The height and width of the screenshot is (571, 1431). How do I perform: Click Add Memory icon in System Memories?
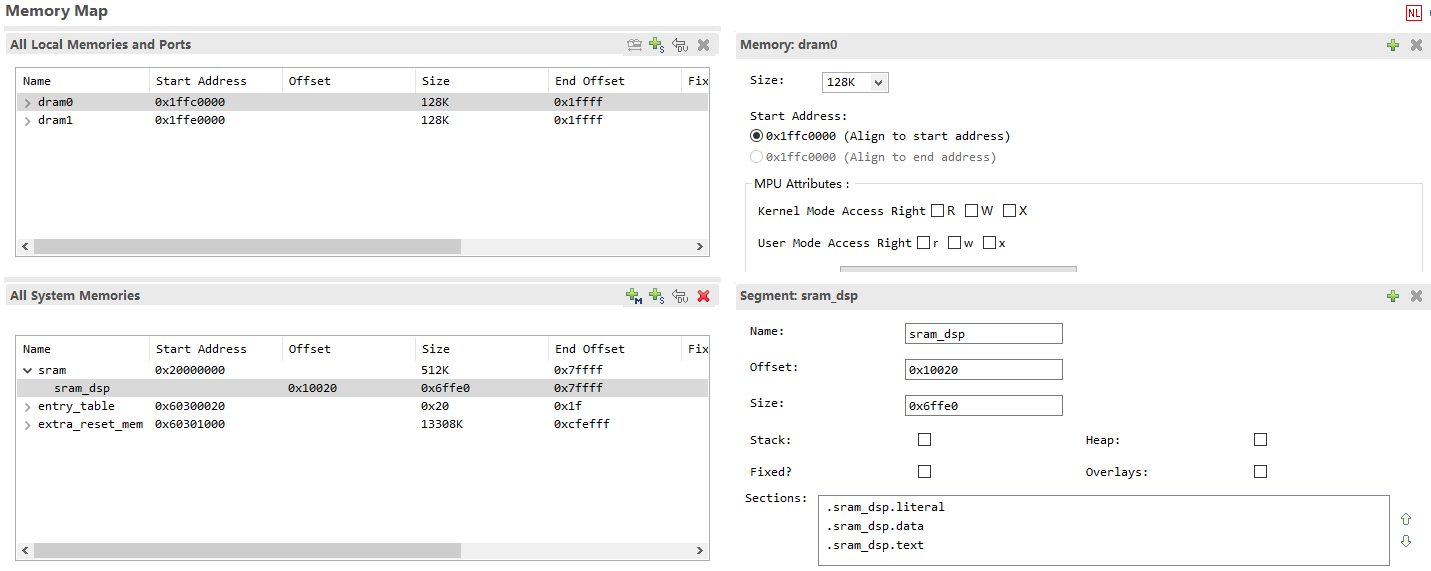pos(633,296)
